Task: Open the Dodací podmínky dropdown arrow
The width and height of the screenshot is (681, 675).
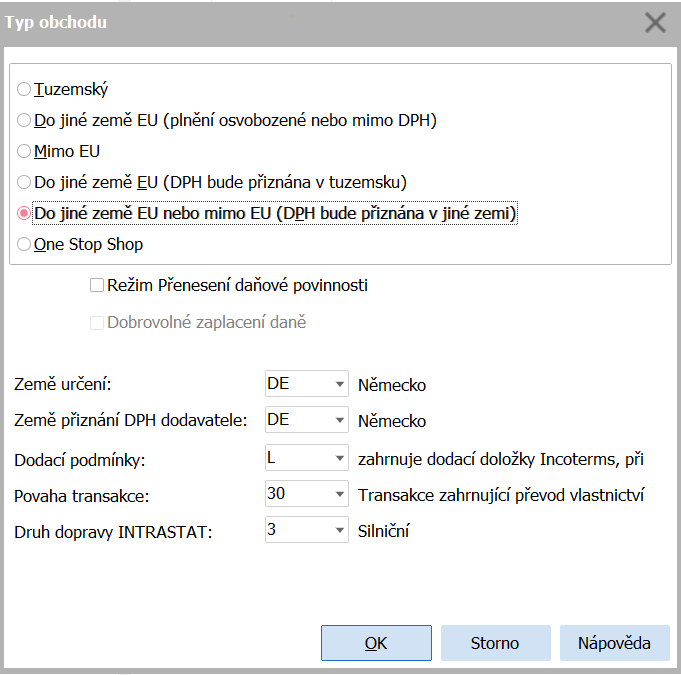Action: tap(337, 459)
